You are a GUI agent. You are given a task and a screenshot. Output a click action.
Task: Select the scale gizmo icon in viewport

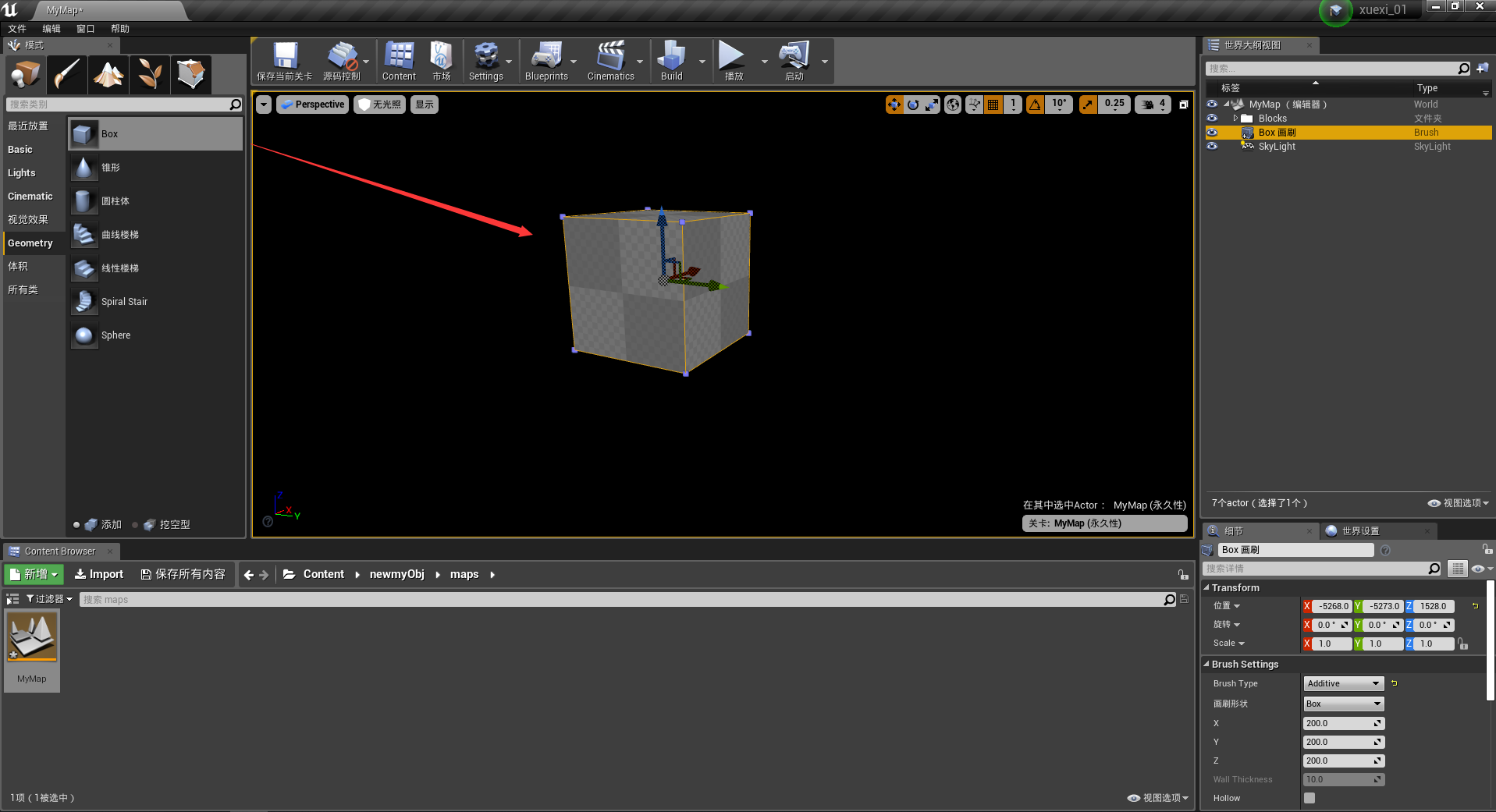click(x=932, y=105)
